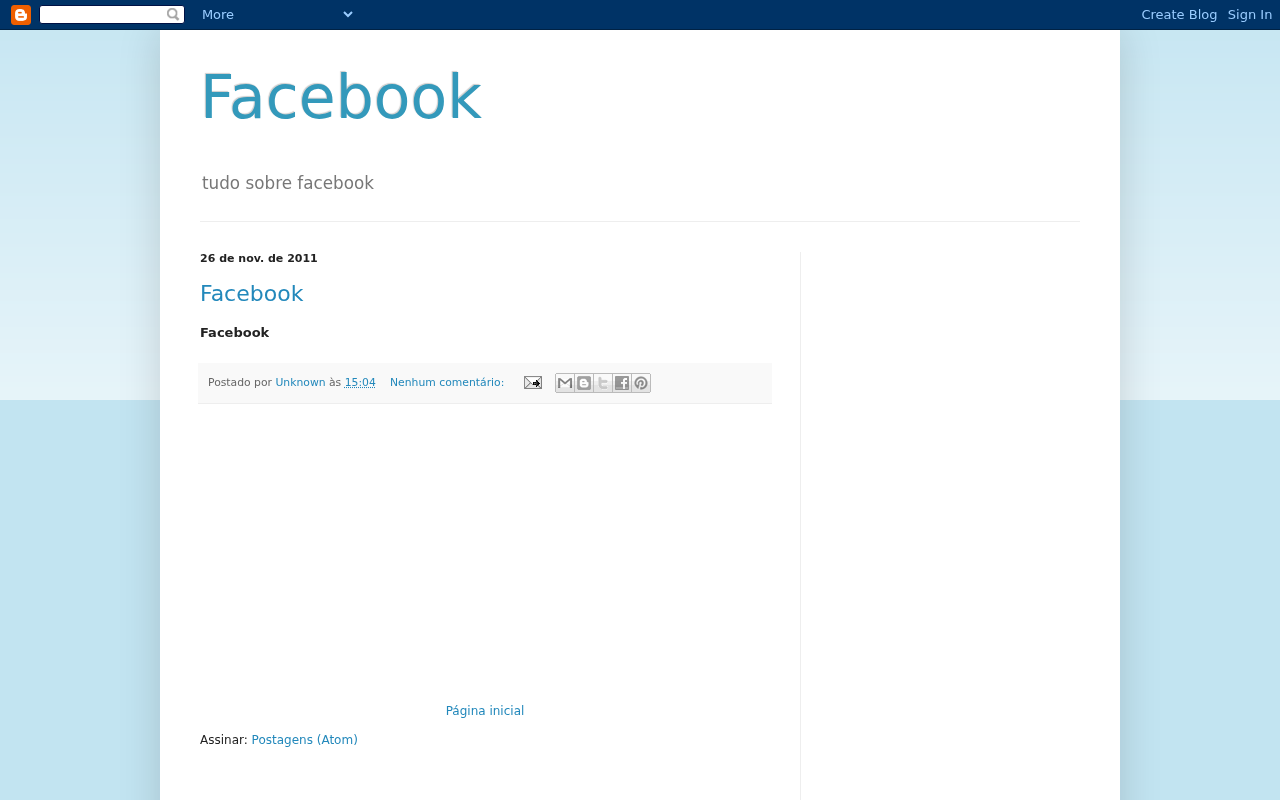The image size is (1280, 800).
Task: Click the Create Blog link
Action: (1179, 15)
